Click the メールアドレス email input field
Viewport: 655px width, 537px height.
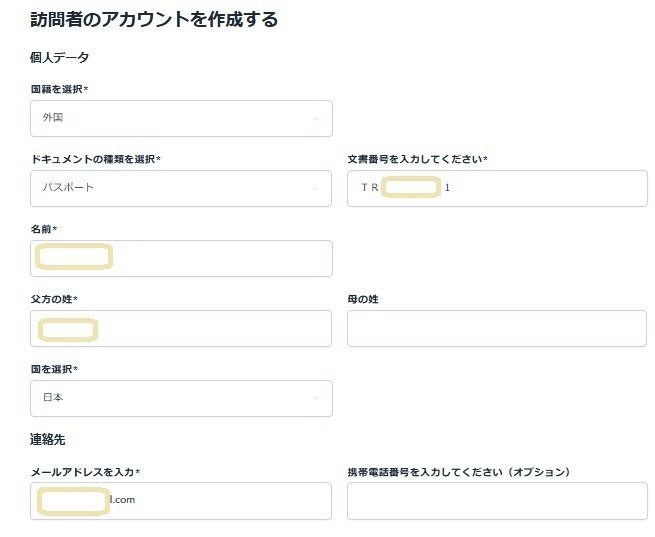click(181, 501)
